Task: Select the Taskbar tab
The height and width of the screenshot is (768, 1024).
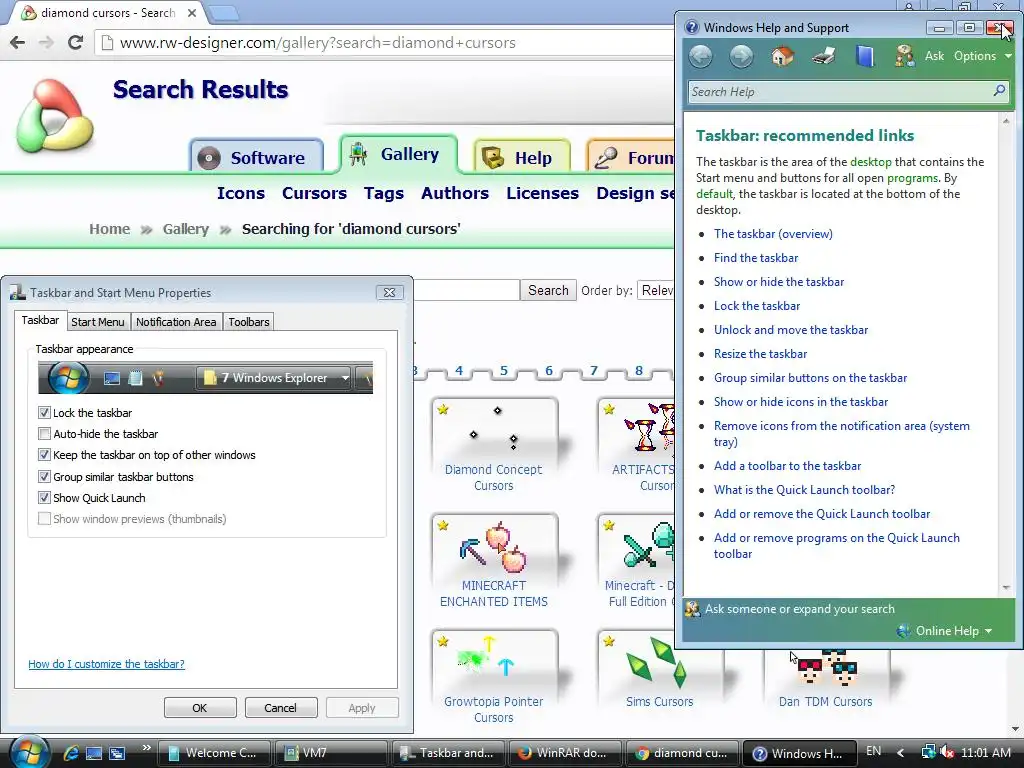Action: 40,320
